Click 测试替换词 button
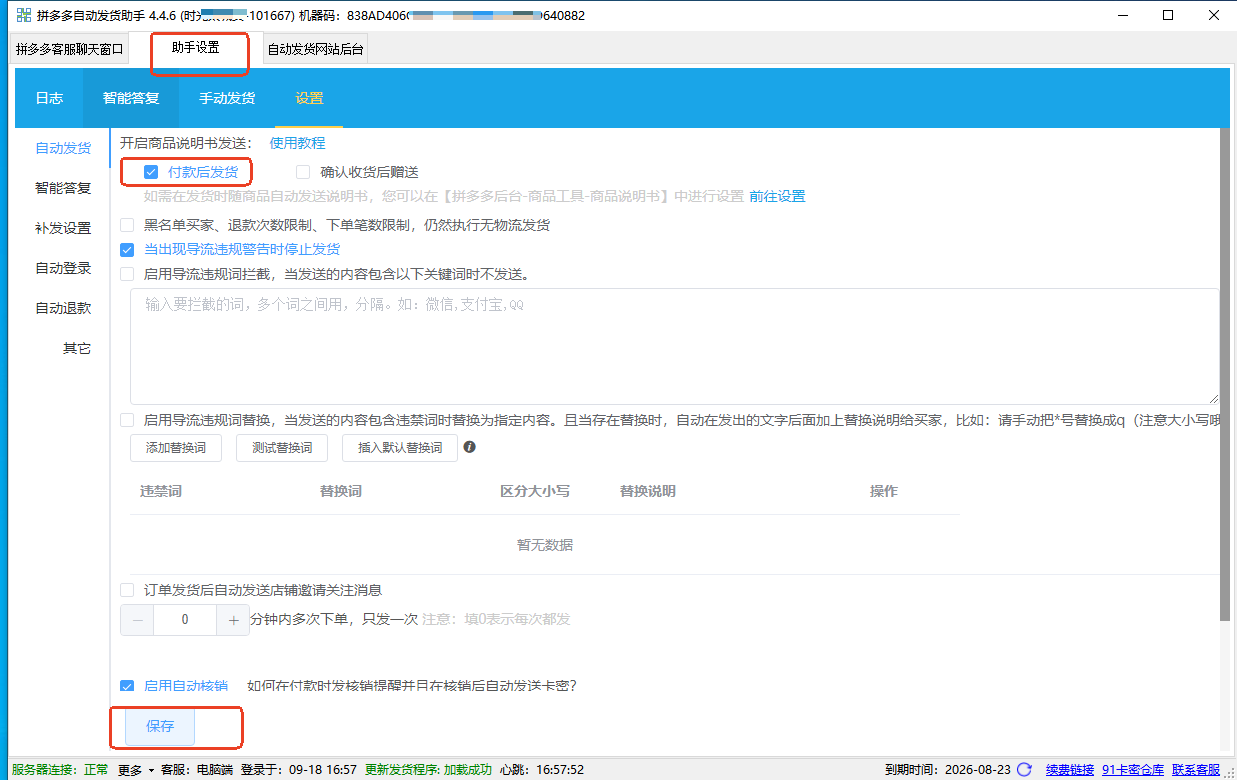 click(x=282, y=448)
